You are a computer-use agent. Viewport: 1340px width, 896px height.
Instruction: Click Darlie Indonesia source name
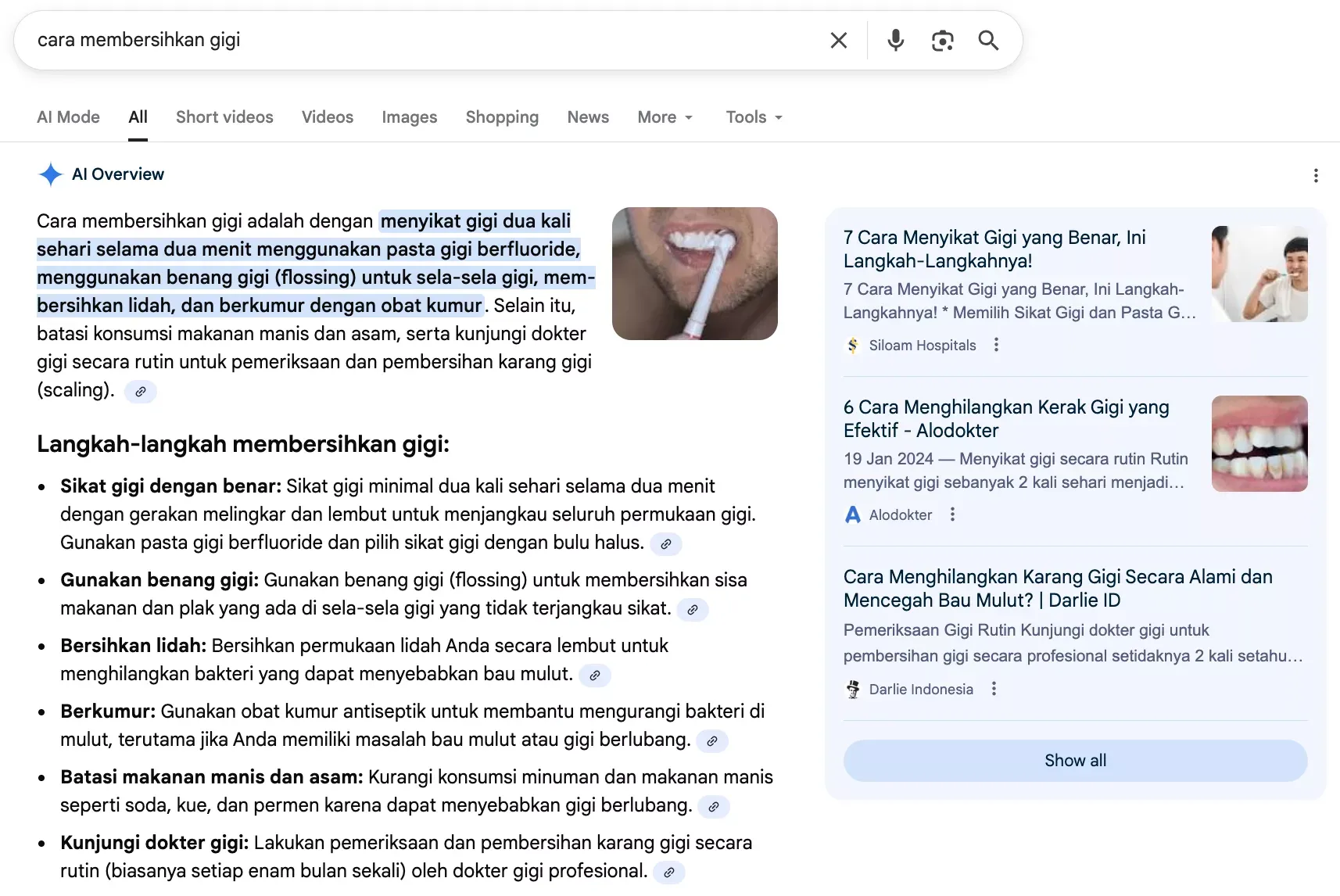pos(921,690)
